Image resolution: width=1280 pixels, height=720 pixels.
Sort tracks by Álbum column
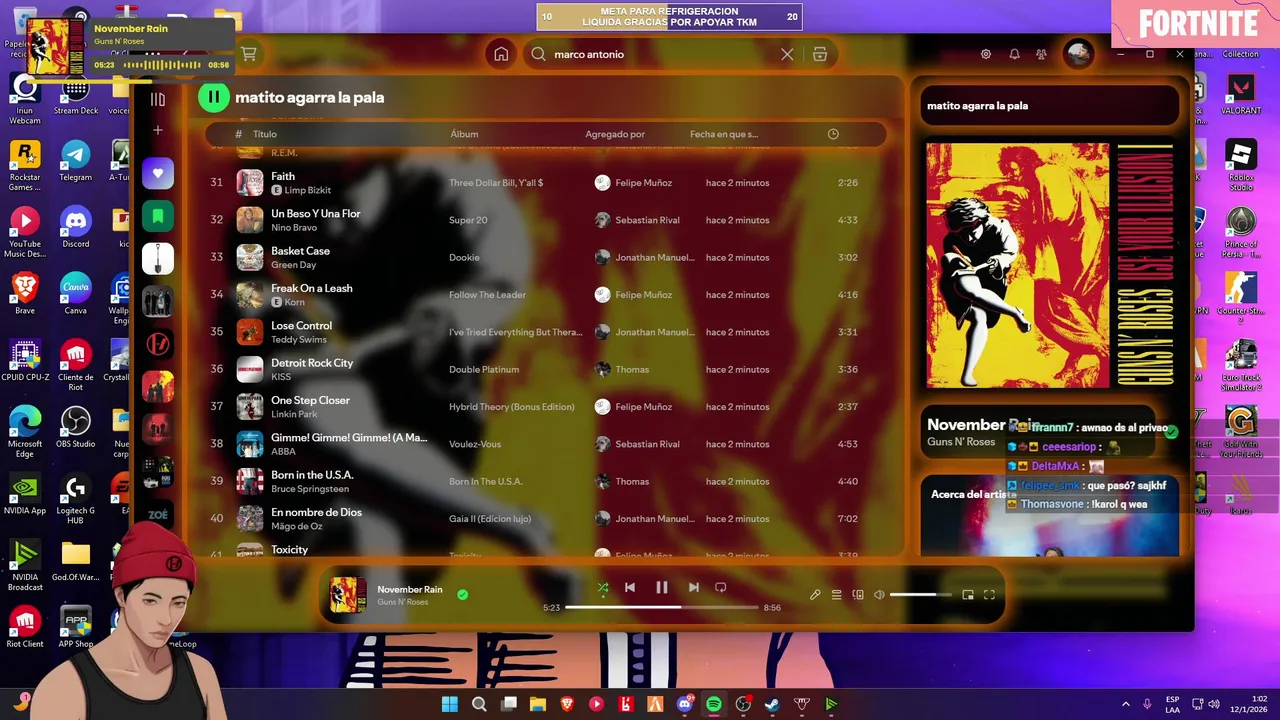click(464, 134)
